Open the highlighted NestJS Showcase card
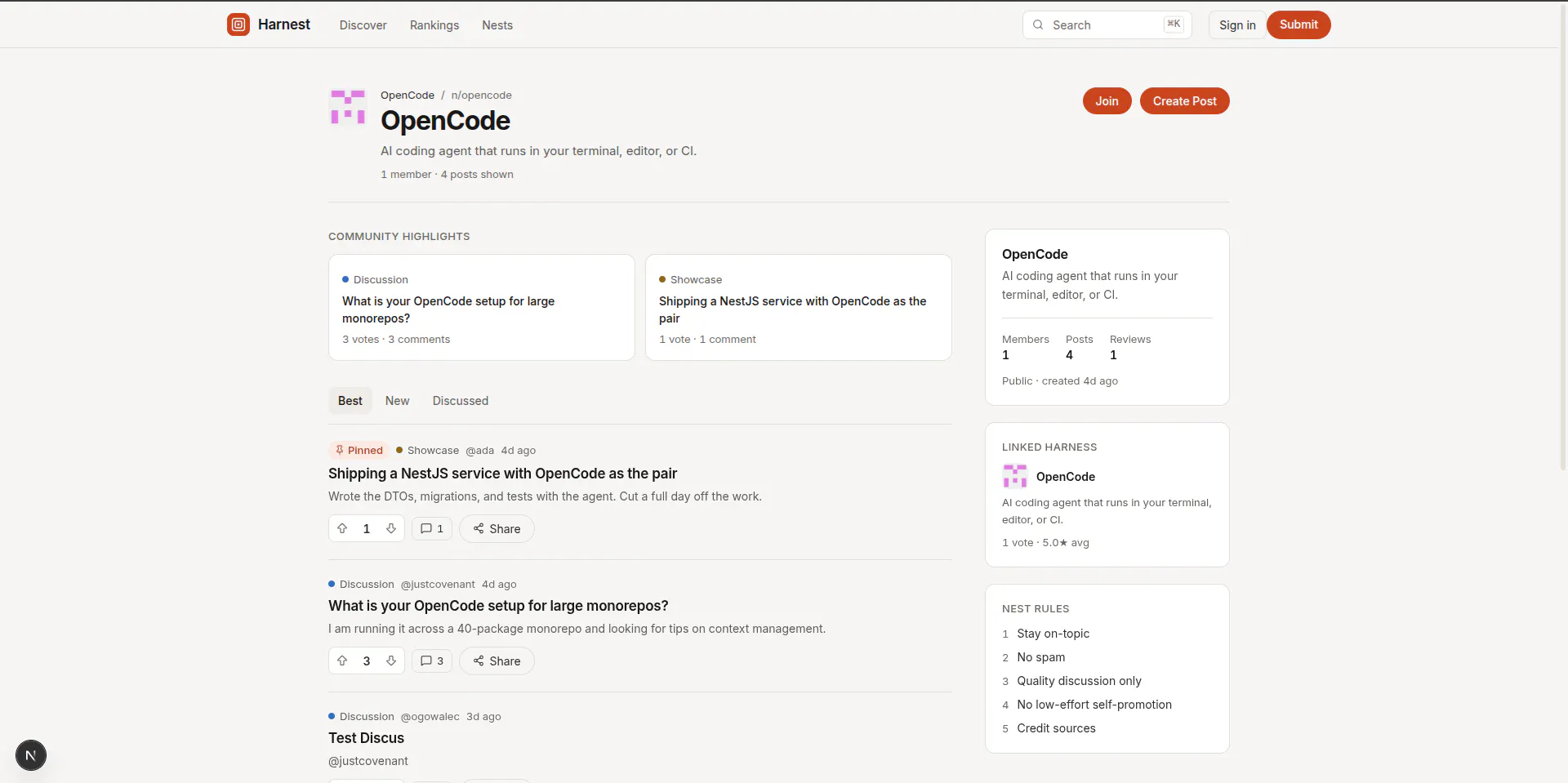This screenshot has width=1568, height=783. point(799,307)
